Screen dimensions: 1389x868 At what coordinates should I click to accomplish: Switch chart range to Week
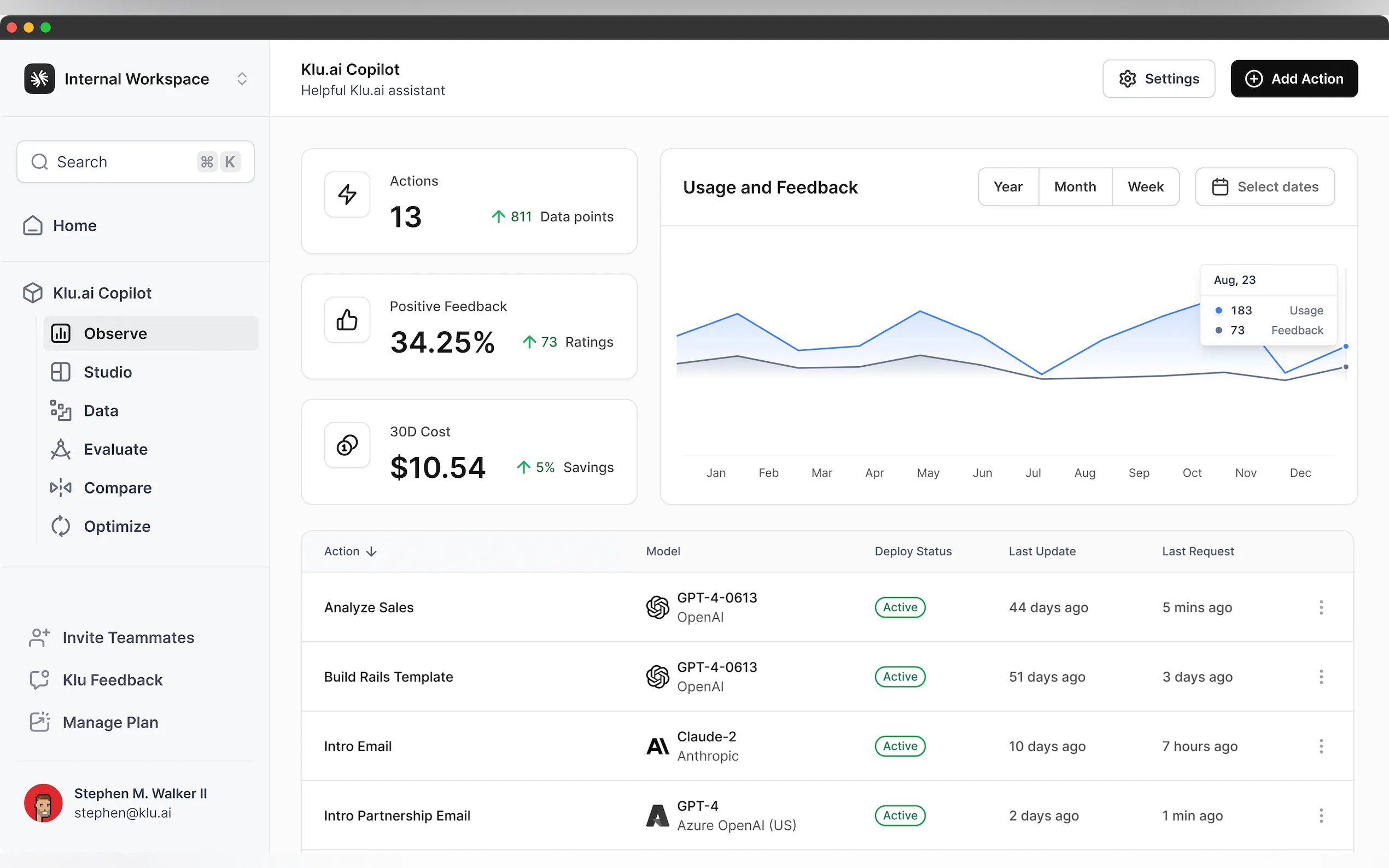(1145, 186)
